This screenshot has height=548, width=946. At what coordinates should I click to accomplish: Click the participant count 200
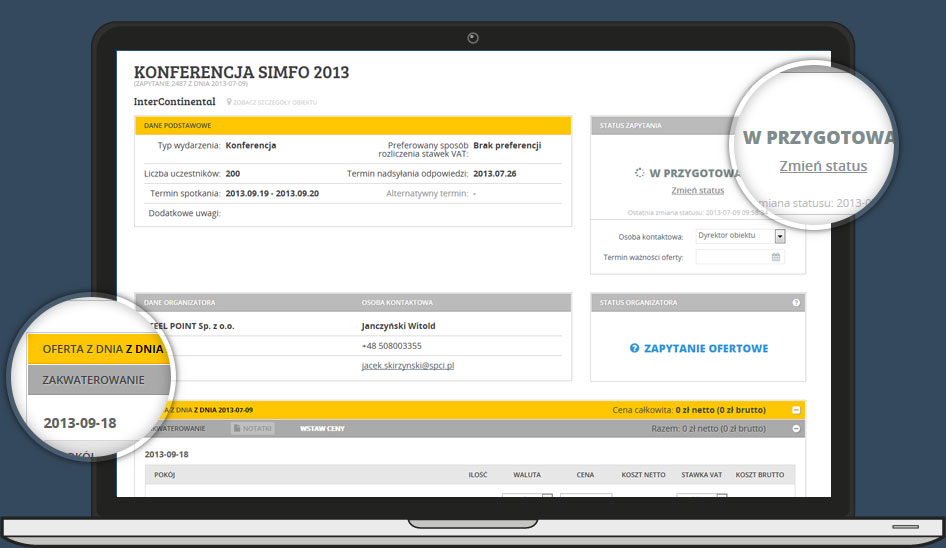point(233,173)
